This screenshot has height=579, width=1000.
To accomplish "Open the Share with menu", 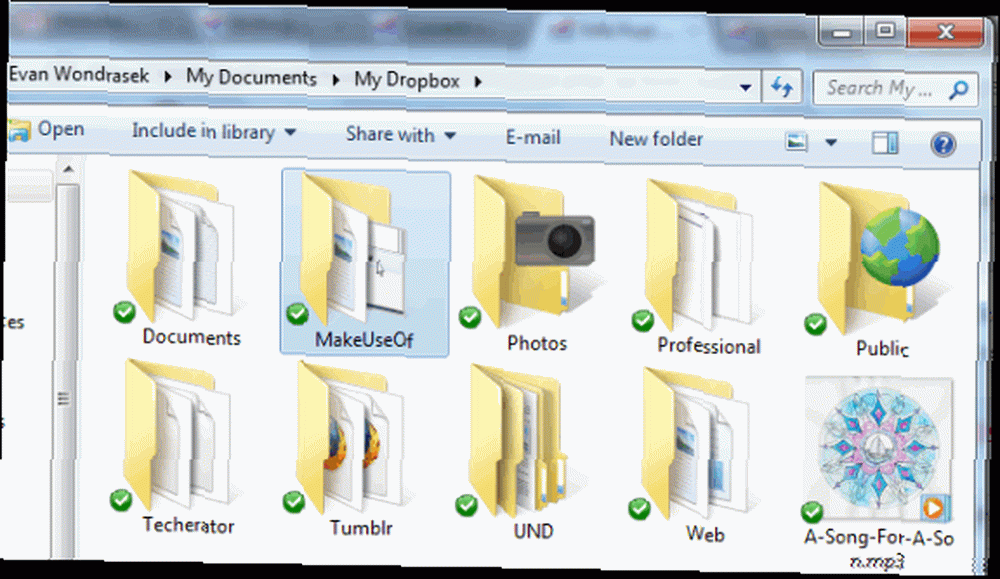I will (401, 135).
